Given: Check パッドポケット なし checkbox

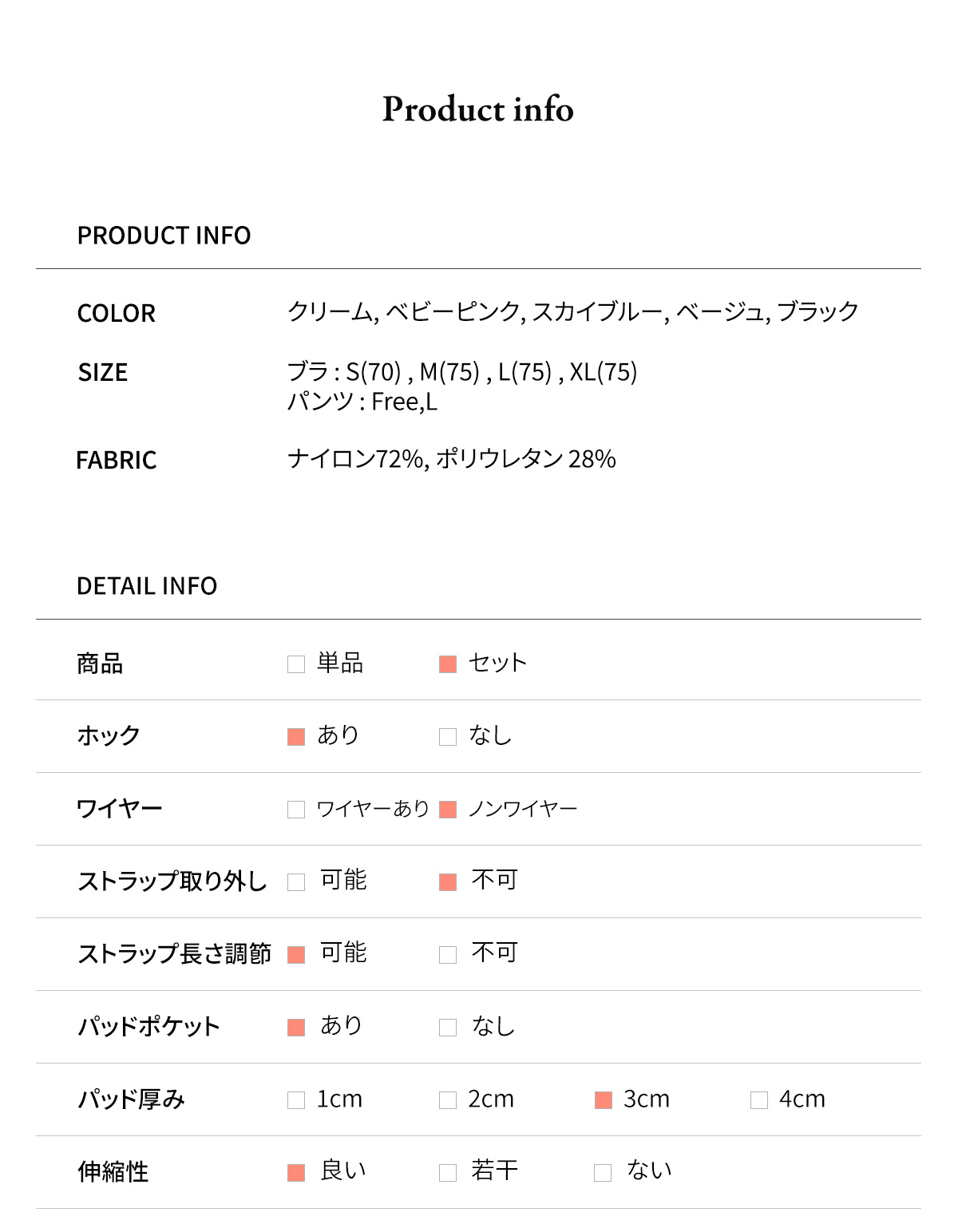Looking at the screenshot, I should click(x=448, y=1028).
